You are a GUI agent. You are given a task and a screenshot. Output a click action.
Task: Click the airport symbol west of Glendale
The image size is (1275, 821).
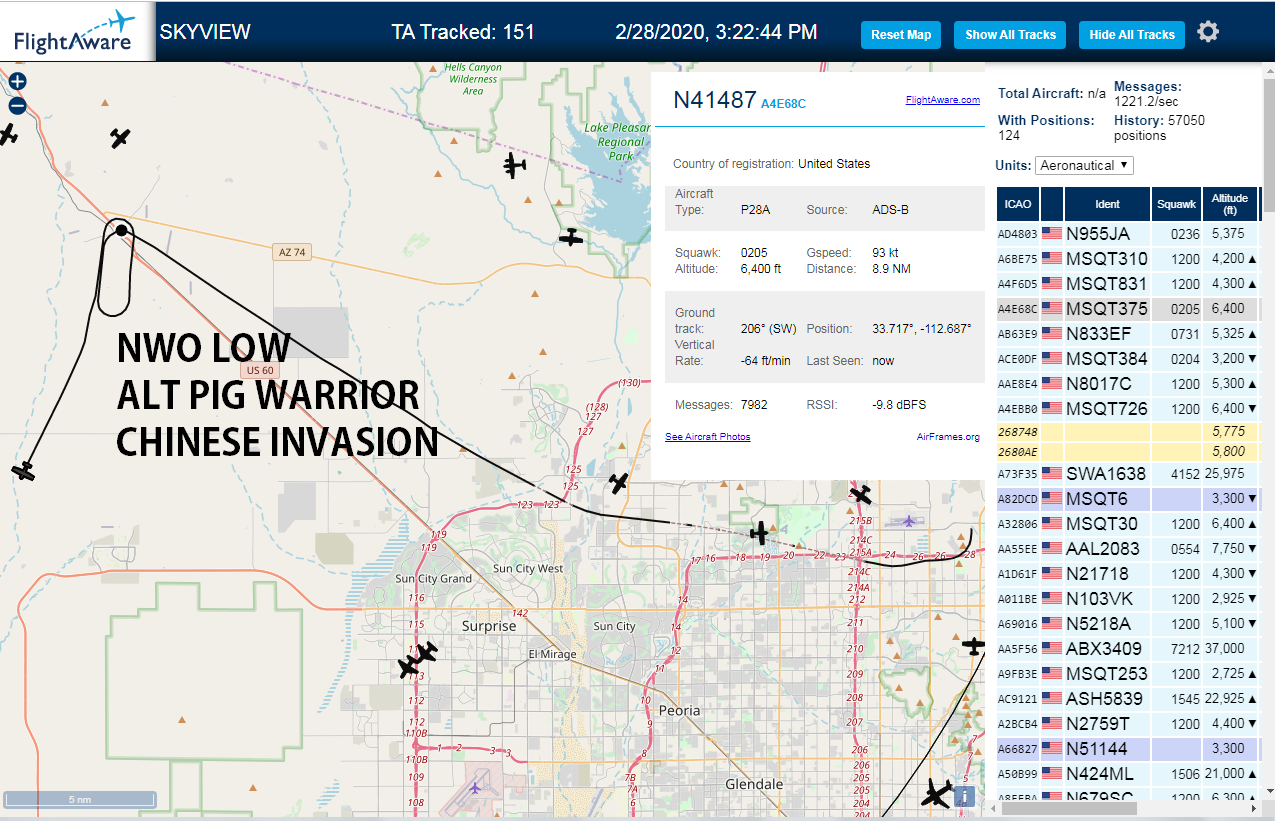[474, 788]
